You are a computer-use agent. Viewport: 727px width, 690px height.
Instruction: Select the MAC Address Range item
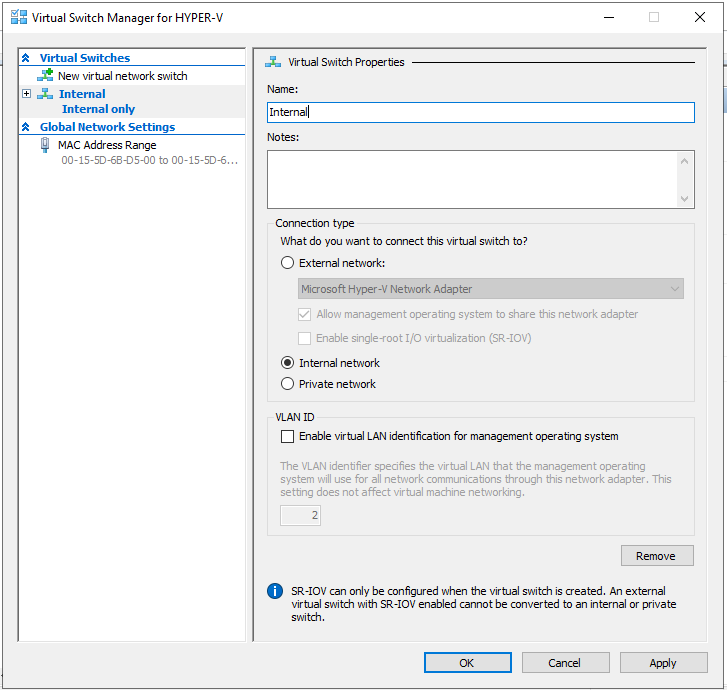click(x=107, y=145)
